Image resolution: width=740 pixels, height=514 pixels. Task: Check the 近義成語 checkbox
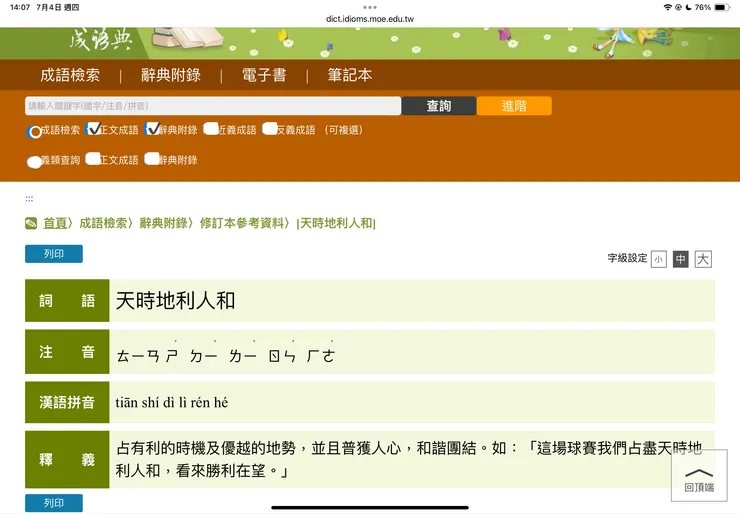pos(211,128)
